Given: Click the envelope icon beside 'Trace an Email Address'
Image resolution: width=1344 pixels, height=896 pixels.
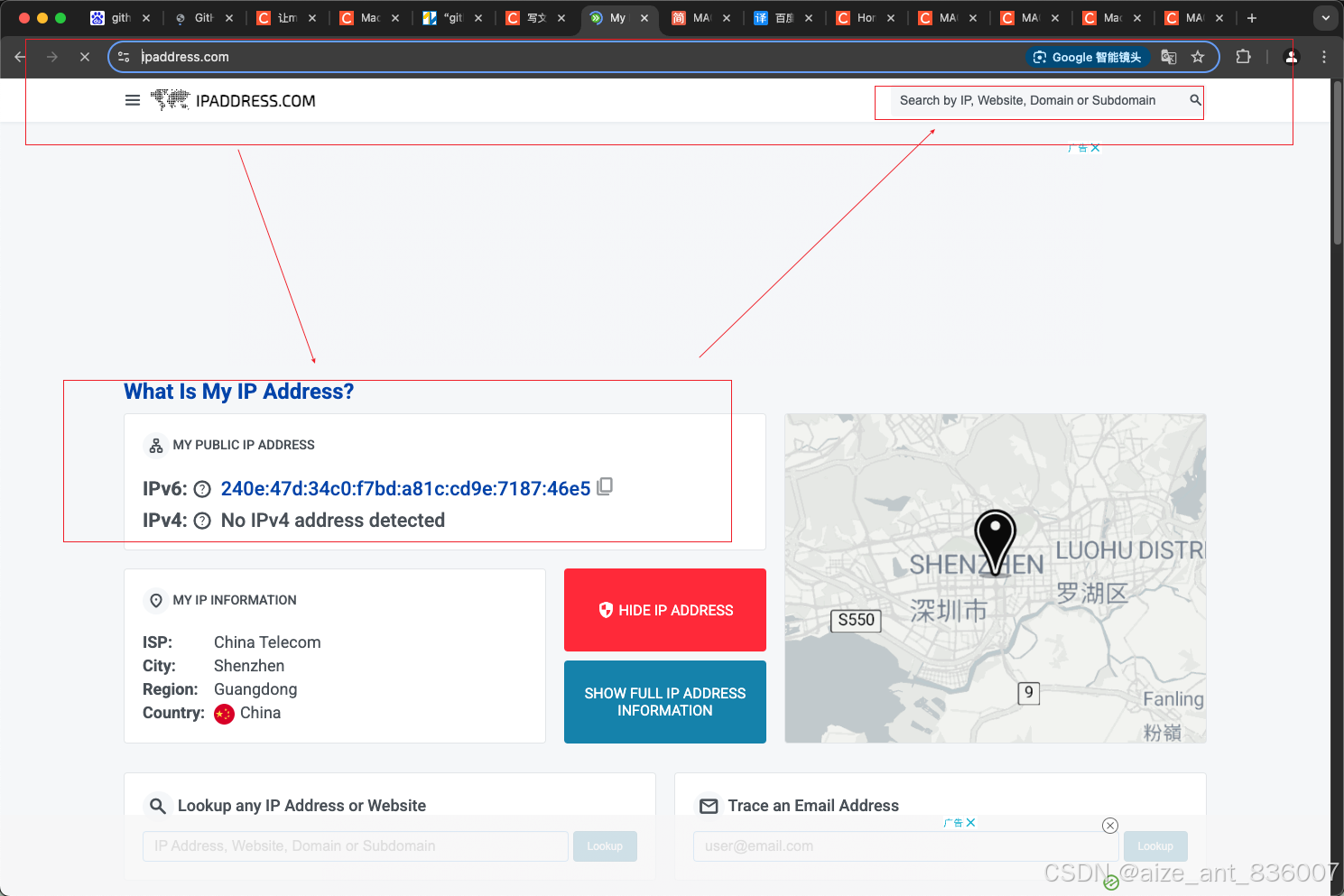Looking at the screenshot, I should pos(709,806).
